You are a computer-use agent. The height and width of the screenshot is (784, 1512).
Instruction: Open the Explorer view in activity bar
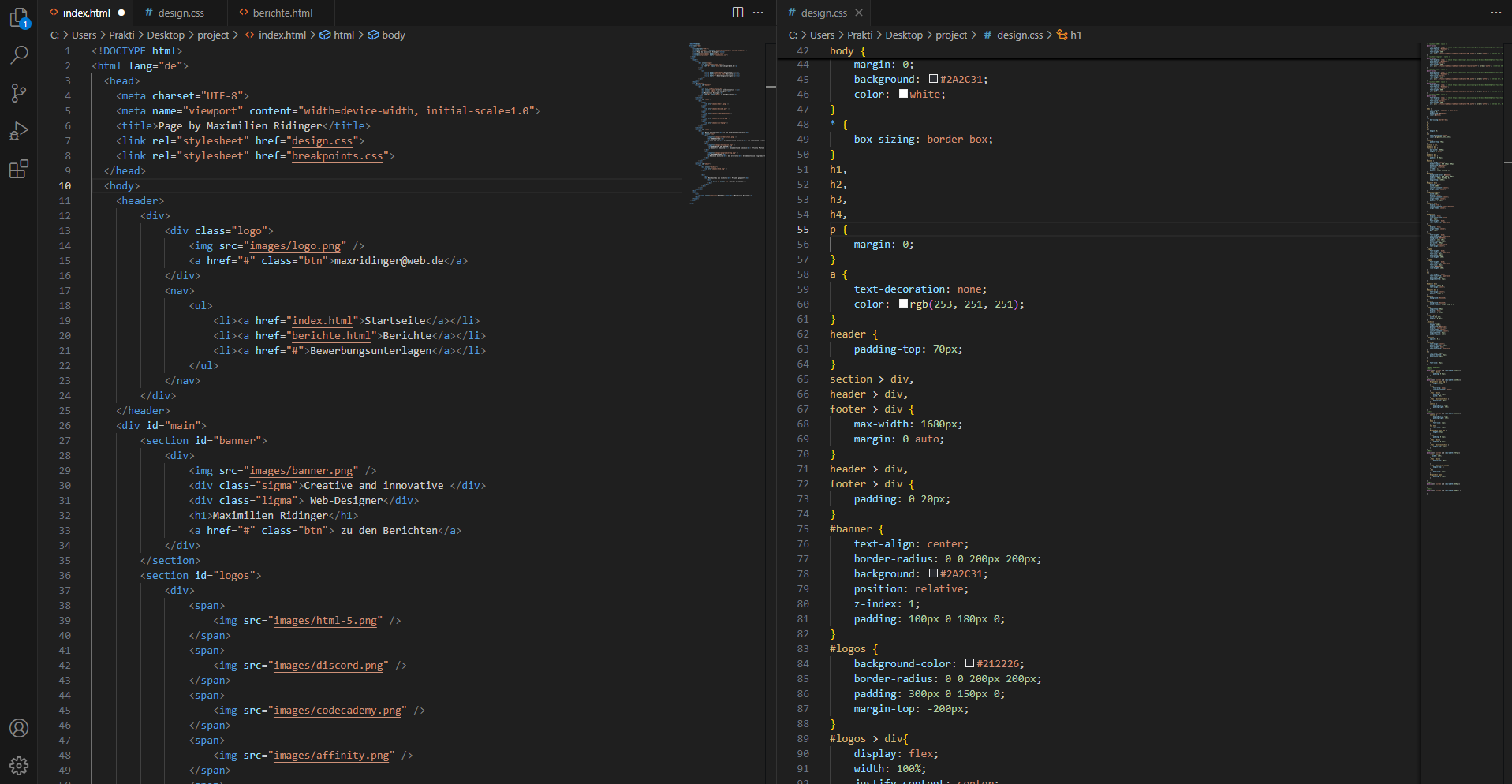click(x=19, y=17)
